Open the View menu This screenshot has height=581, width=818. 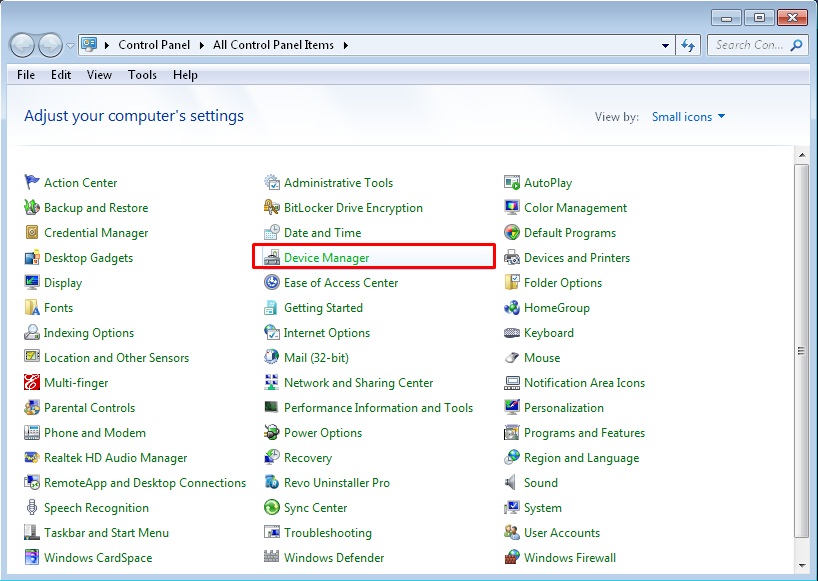pyautogui.click(x=99, y=75)
